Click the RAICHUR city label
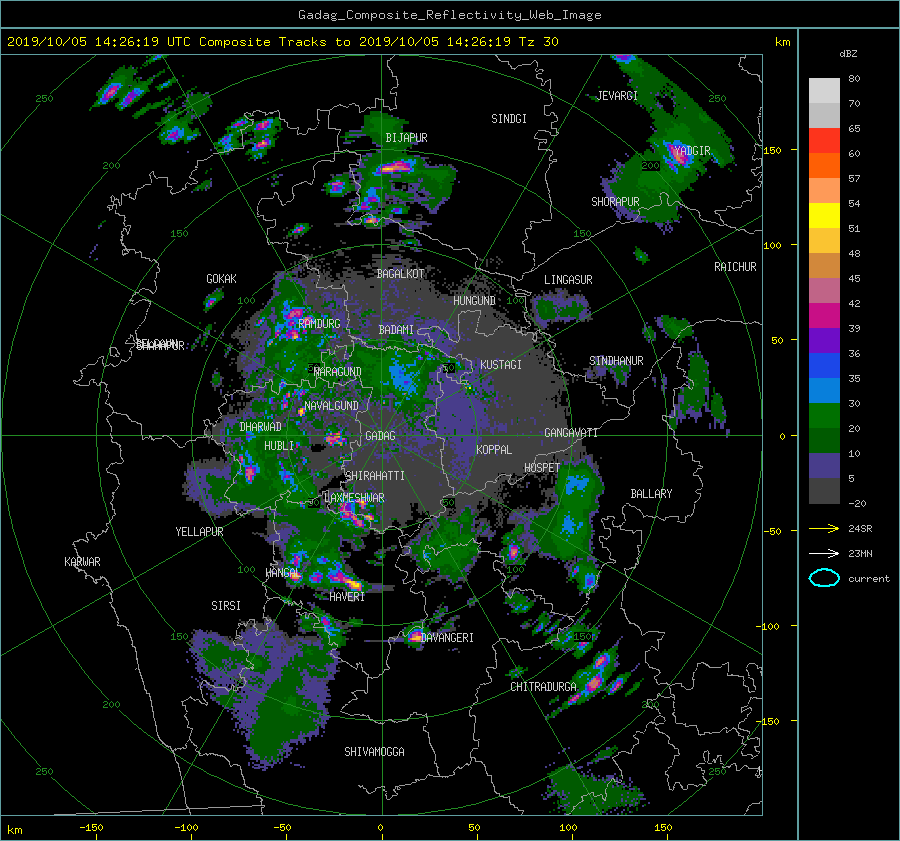Image resolution: width=900 pixels, height=841 pixels. 735,267
